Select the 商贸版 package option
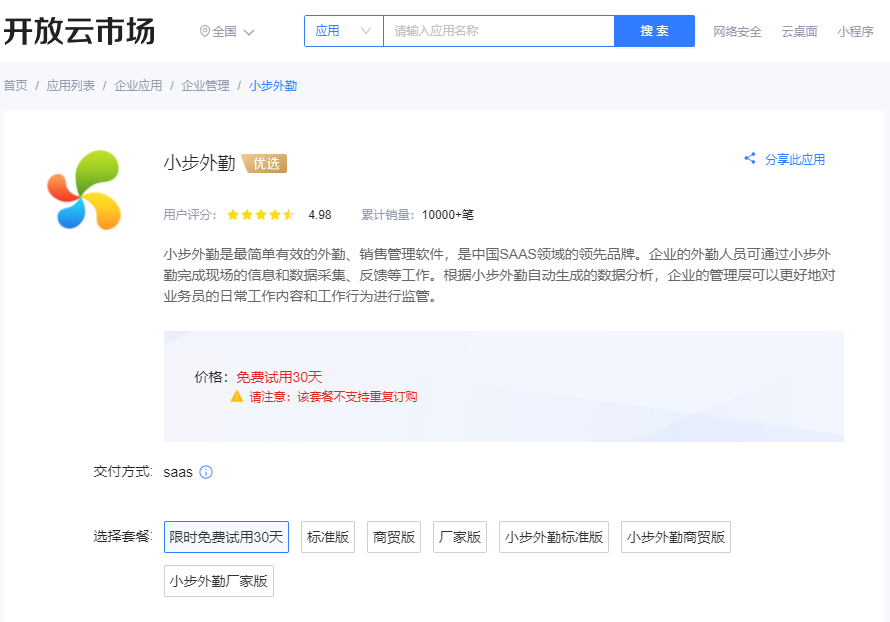890x622 pixels. (394, 537)
